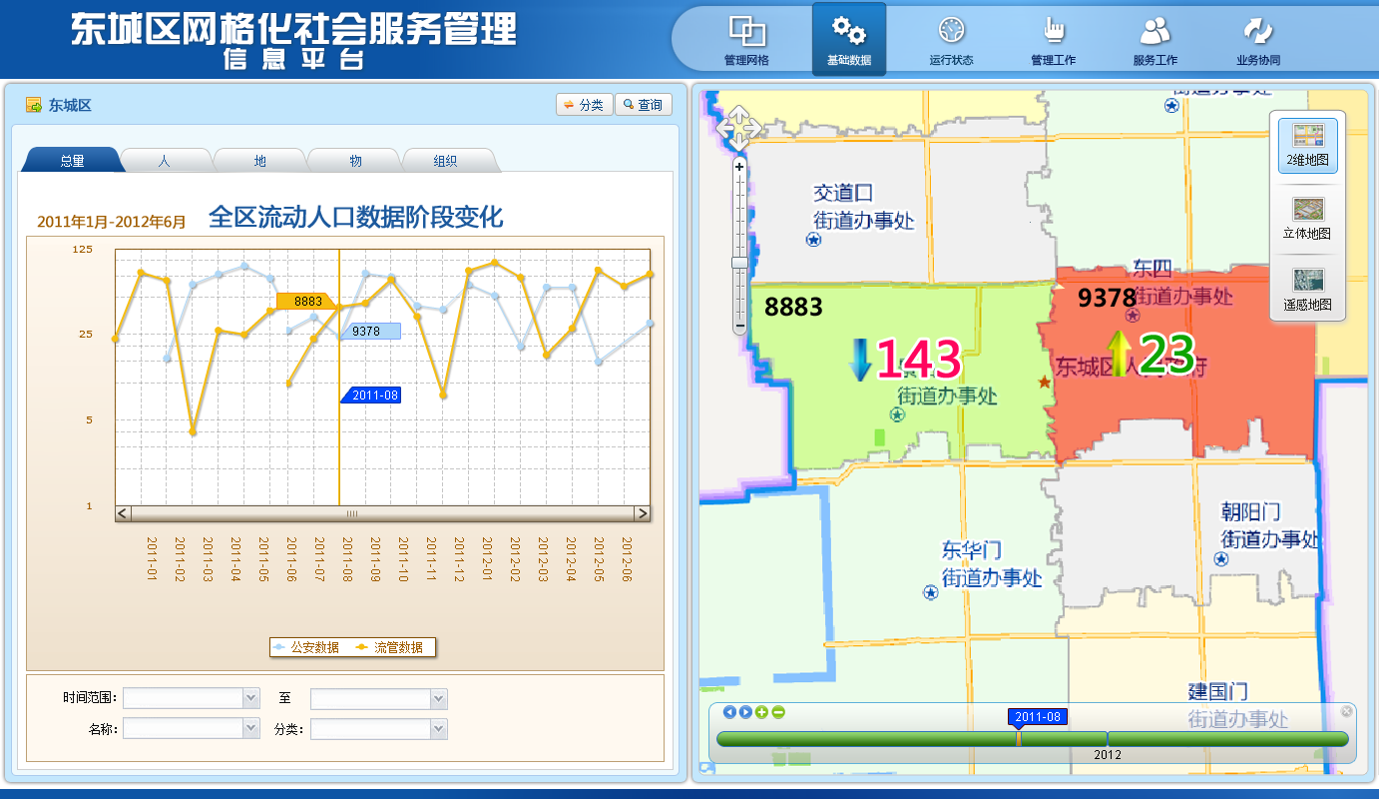Open the 管理工作 hand pointer icon
This screenshot has width=1379, height=799.
tap(1053, 30)
